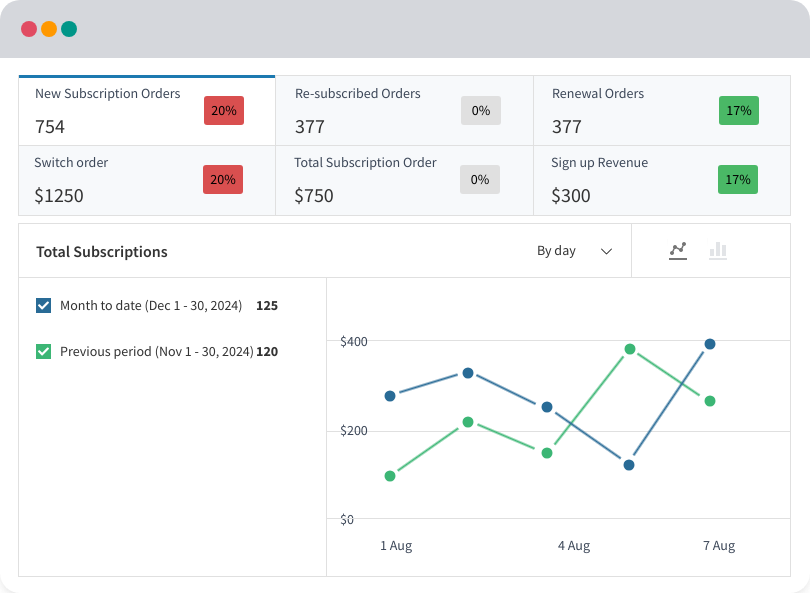Image resolution: width=810 pixels, height=593 pixels.
Task: Click the chevron next to By day
Action: click(606, 252)
